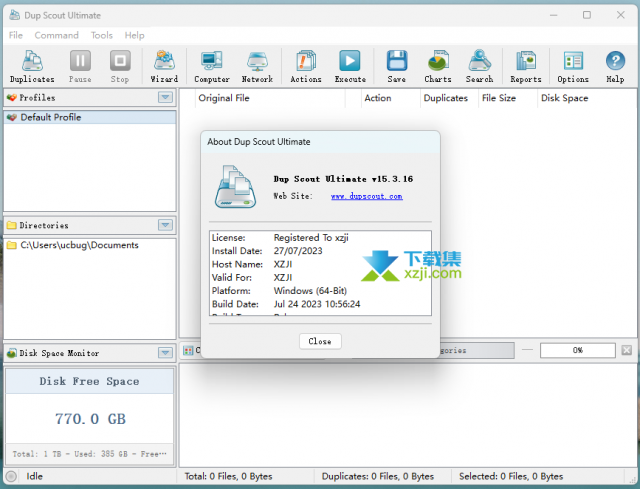Click the Disk Space column header

(x=587, y=98)
